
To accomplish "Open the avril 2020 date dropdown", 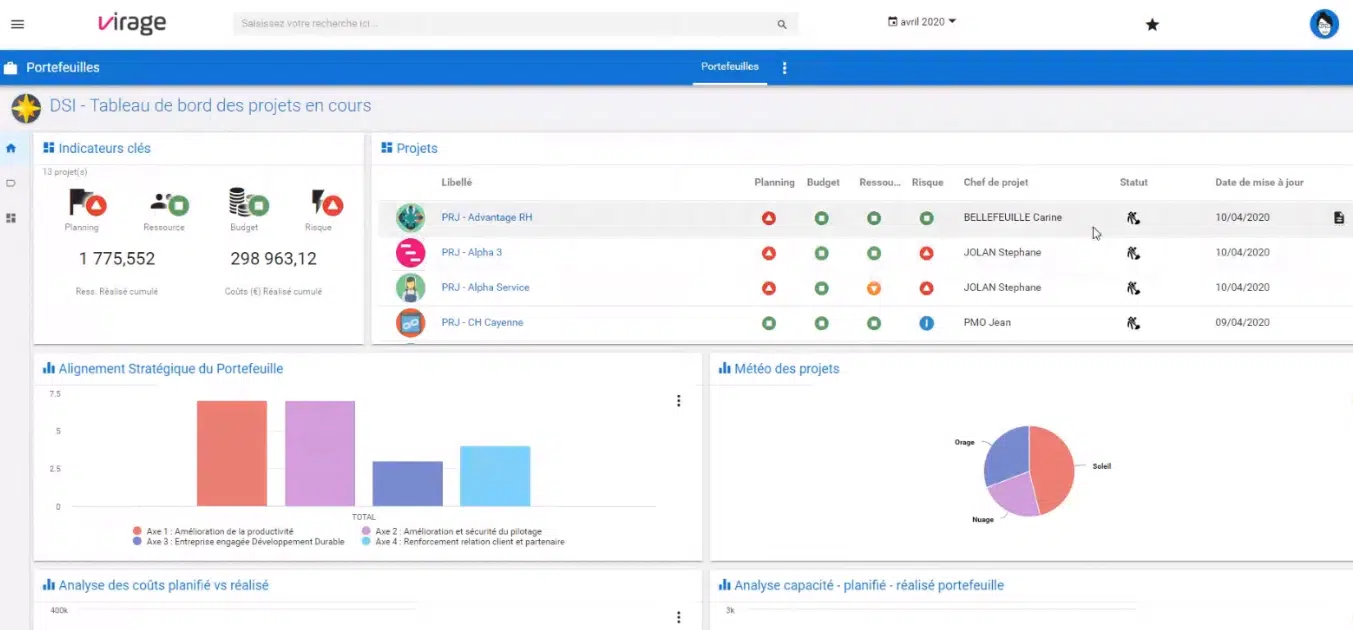I will pos(922,21).
